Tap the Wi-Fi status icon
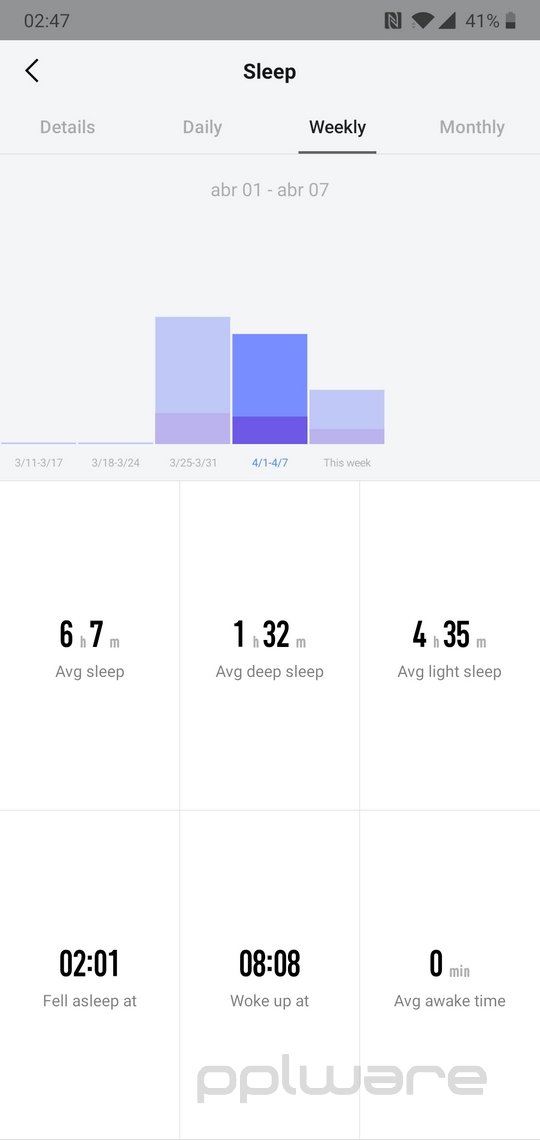This screenshot has height=1140, width=540. 421,21
